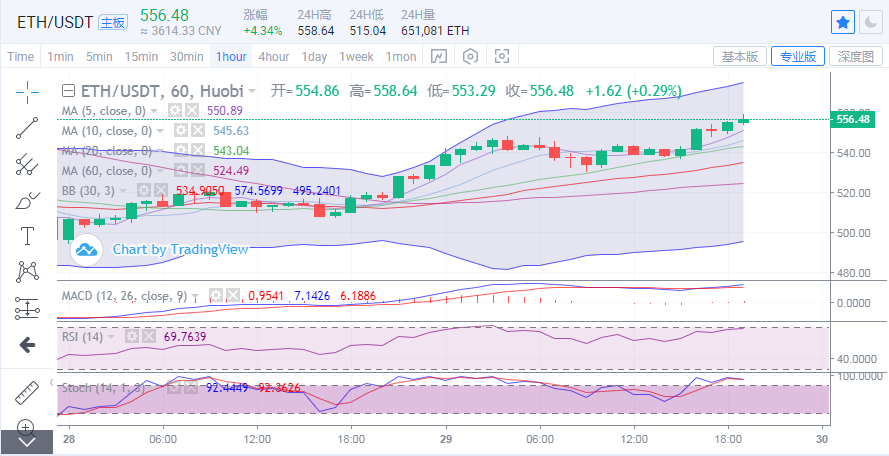Remove the RSI indicator
The height and width of the screenshot is (456, 889).
(149, 337)
